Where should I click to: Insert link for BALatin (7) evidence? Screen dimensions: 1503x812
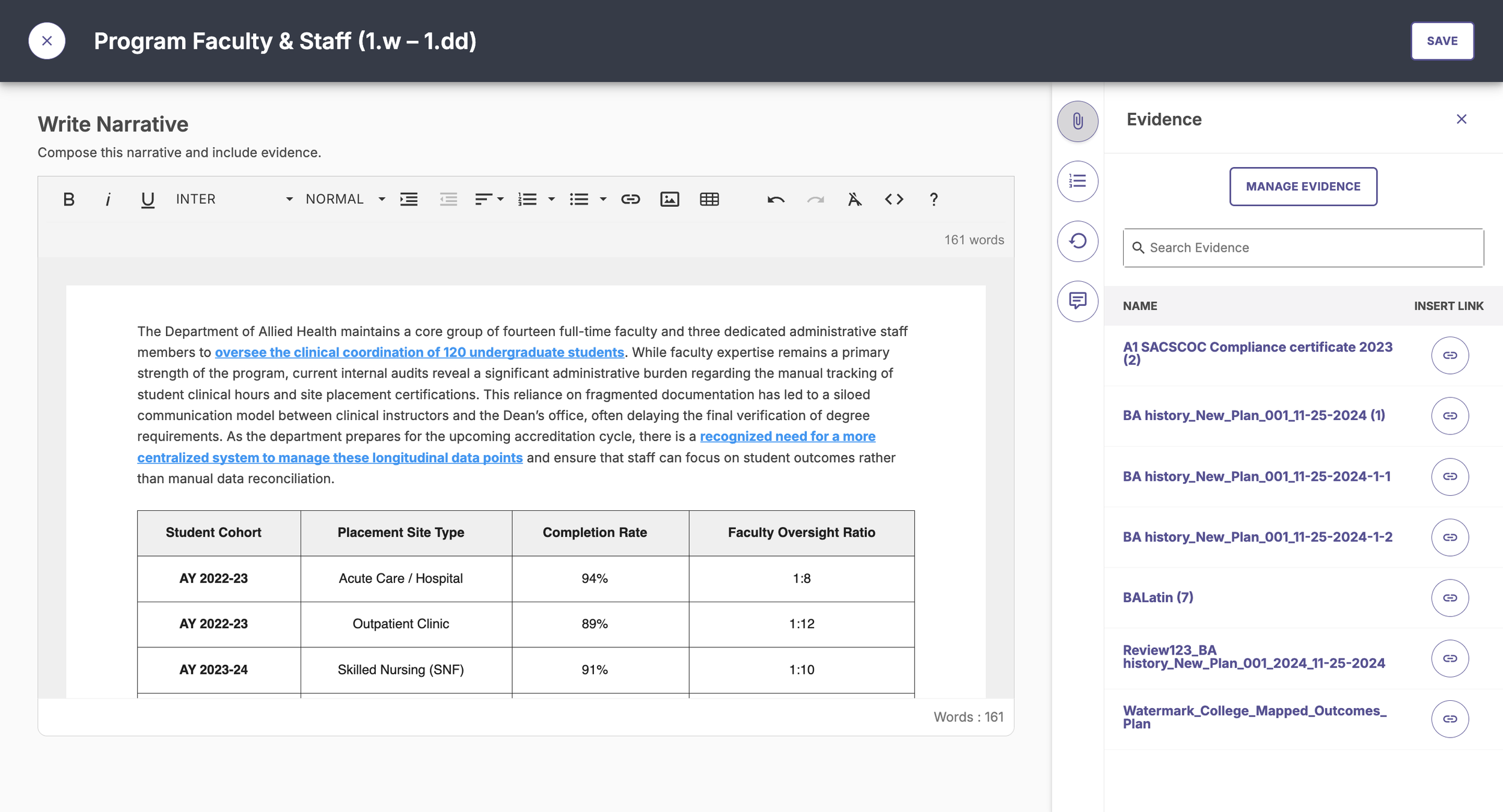(x=1449, y=597)
